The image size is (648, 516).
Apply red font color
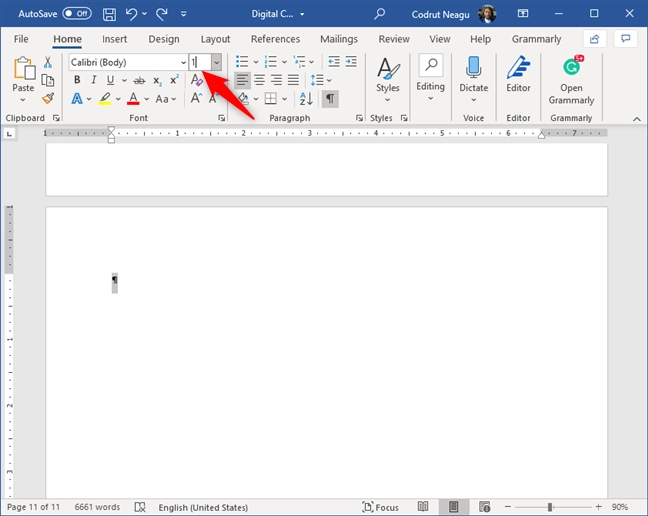(x=133, y=99)
